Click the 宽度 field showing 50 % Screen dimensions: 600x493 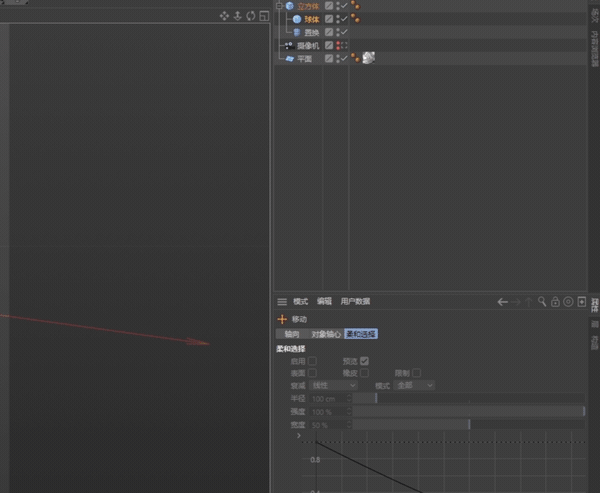pos(328,424)
